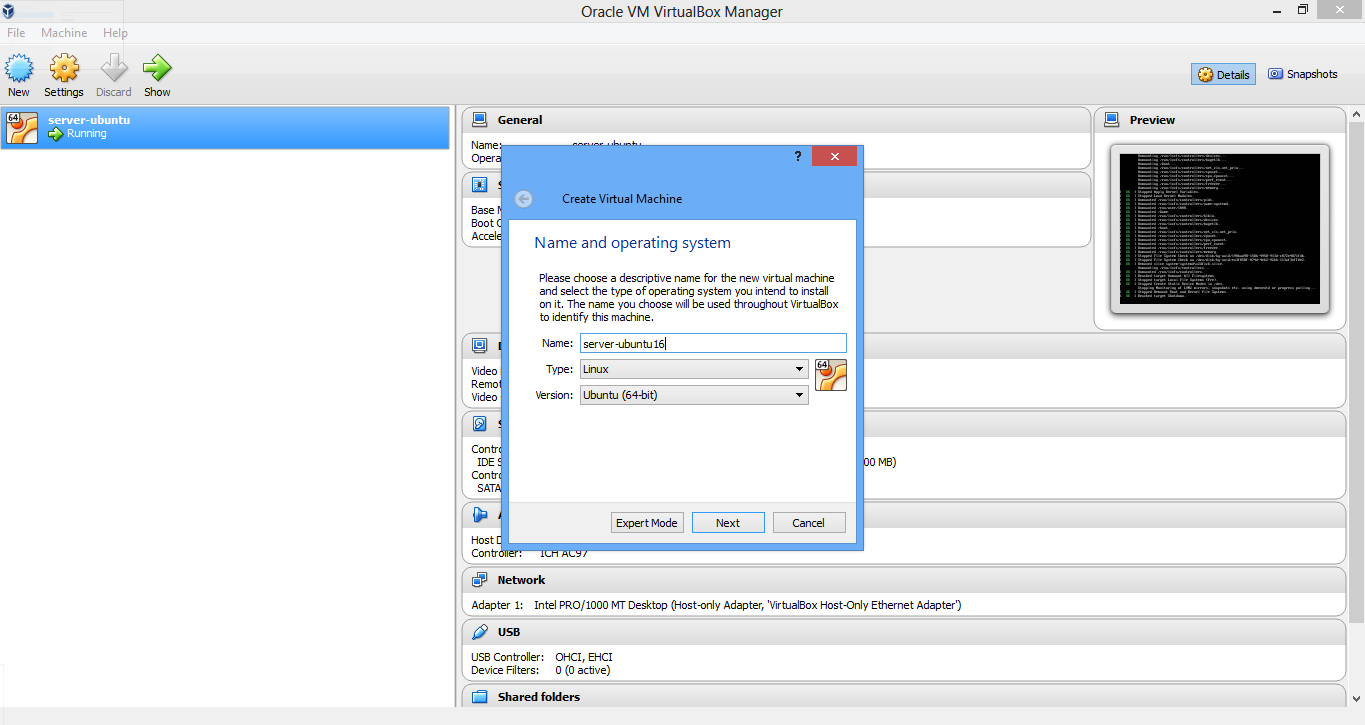Click the Shared folders section header
This screenshot has width=1365, height=725.
click(x=904, y=697)
